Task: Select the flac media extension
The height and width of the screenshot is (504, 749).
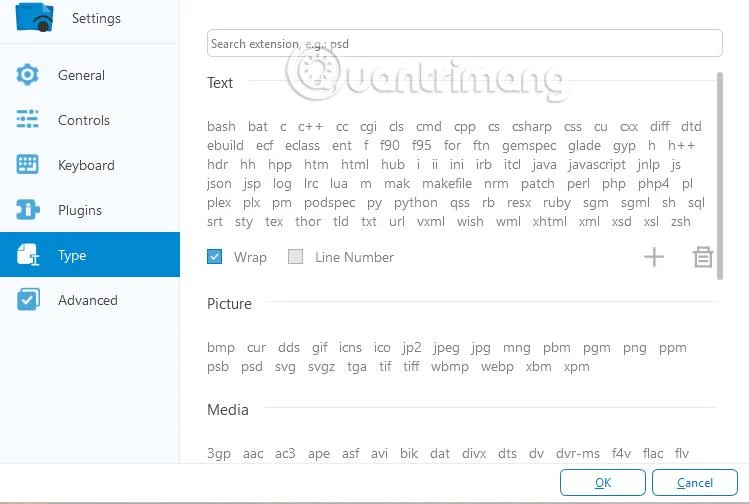Action: (653, 453)
